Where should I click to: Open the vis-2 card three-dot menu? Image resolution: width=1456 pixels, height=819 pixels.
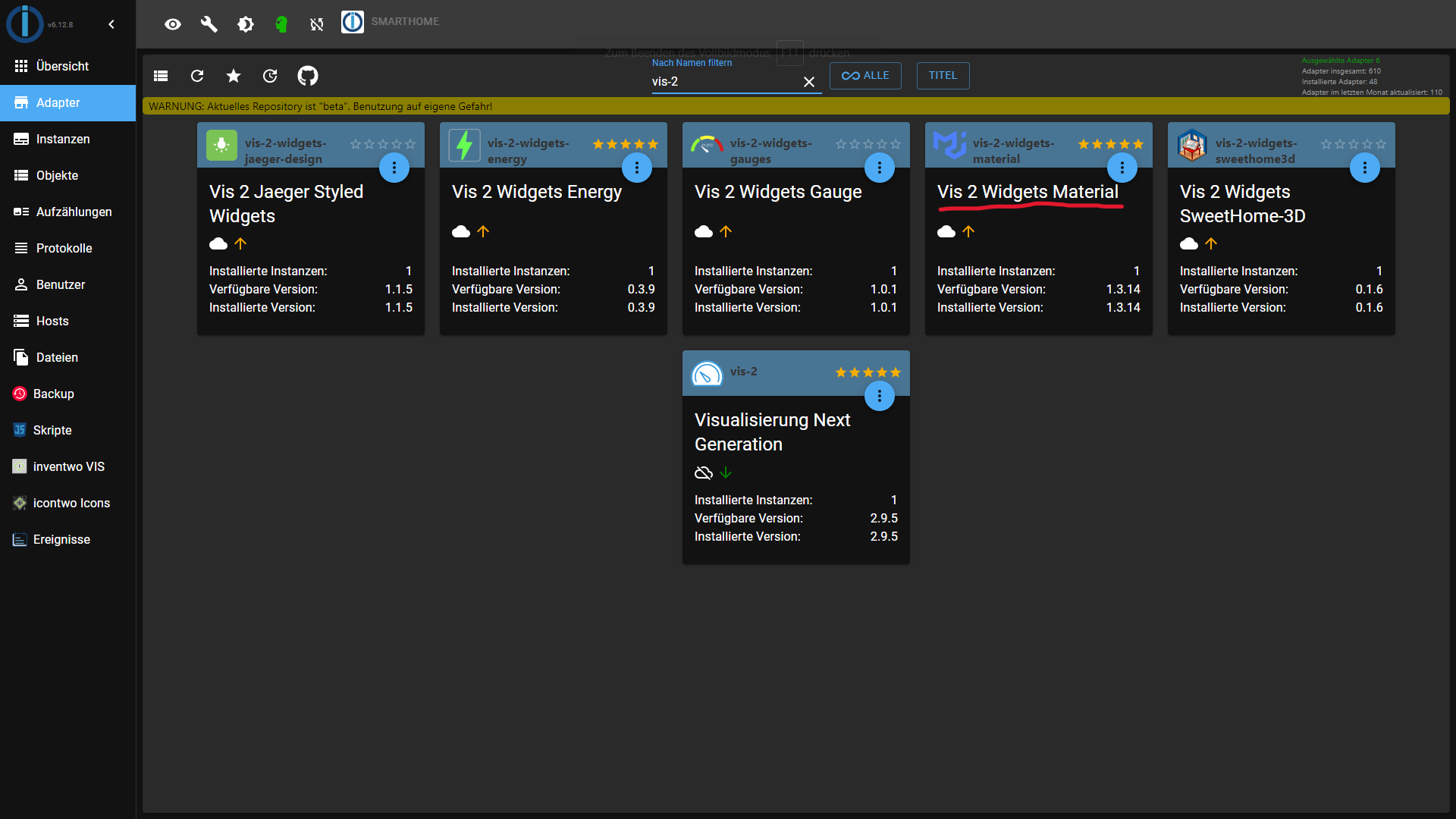pos(880,396)
